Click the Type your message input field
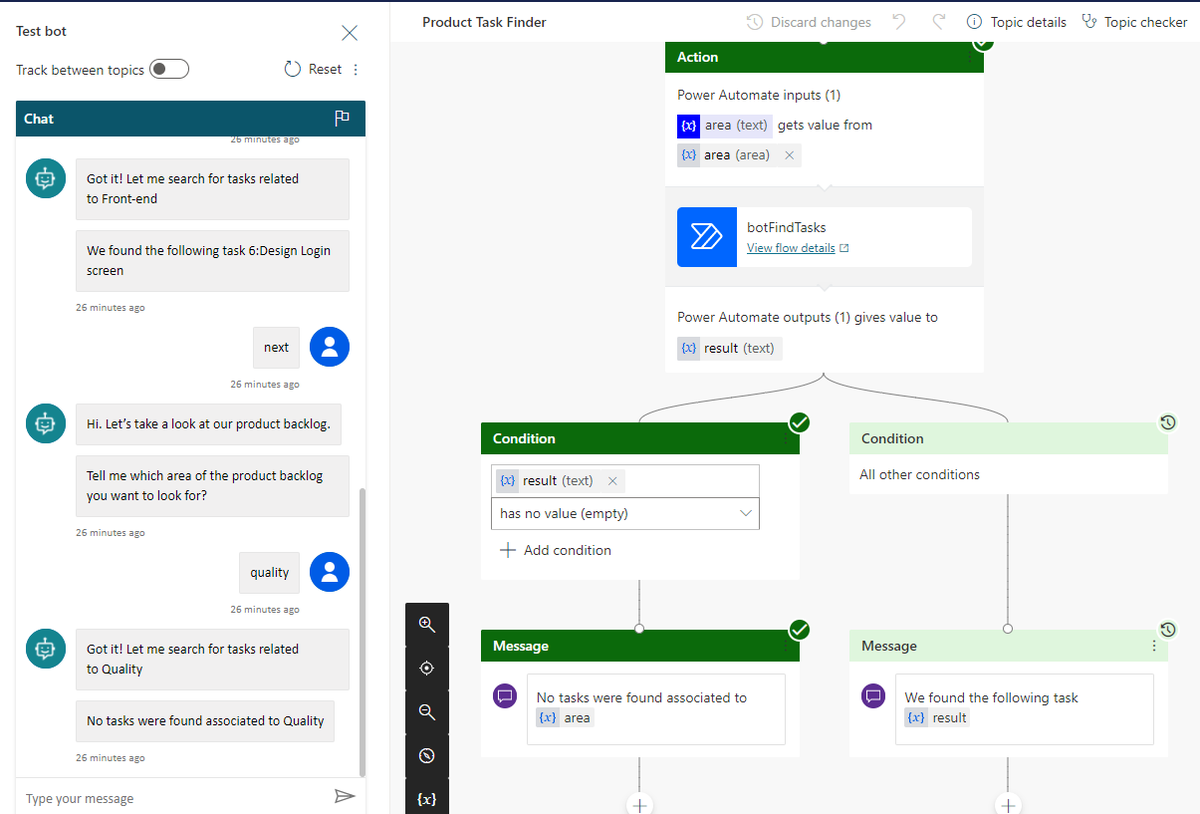The height and width of the screenshot is (814, 1200). [x=150, y=797]
